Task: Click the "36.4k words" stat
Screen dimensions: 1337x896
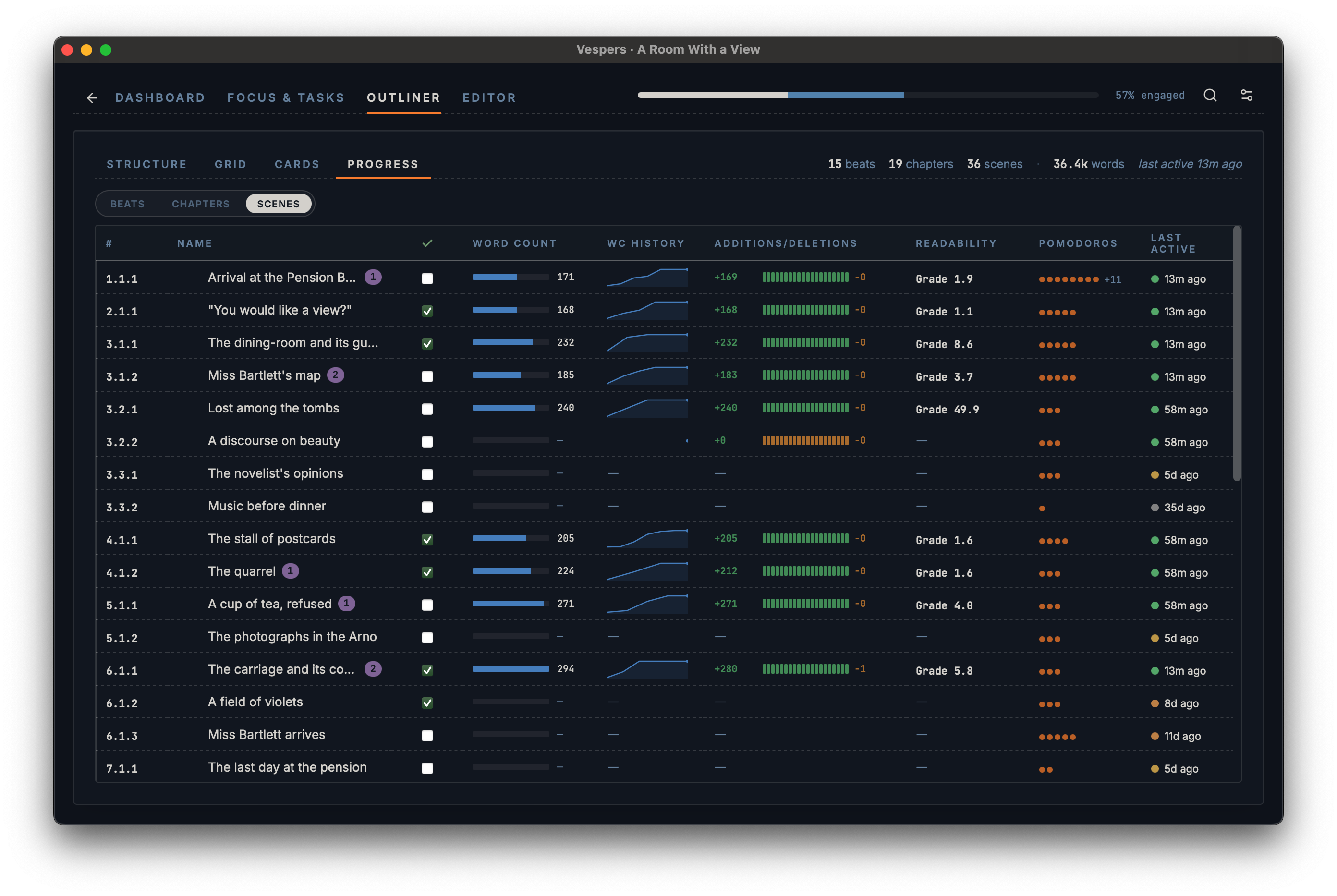Action: (1088, 164)
